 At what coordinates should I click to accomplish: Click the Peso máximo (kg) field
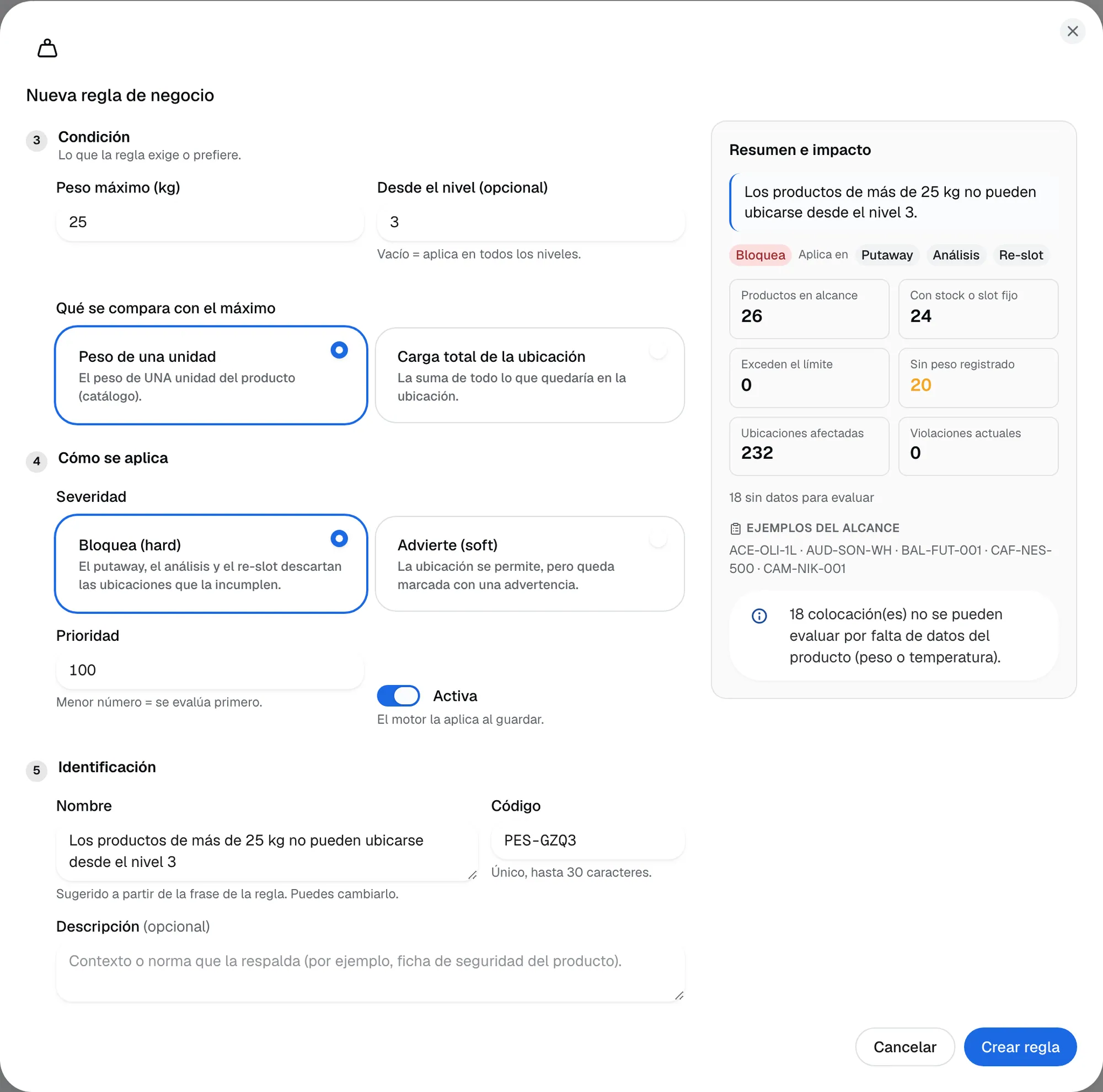pos(210,222)
